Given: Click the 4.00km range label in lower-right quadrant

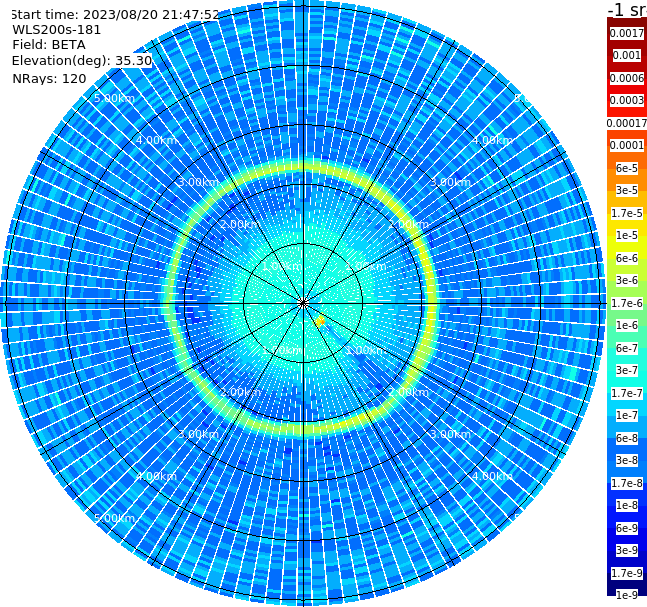Looking at the screenshot, I should coord(493,476).
